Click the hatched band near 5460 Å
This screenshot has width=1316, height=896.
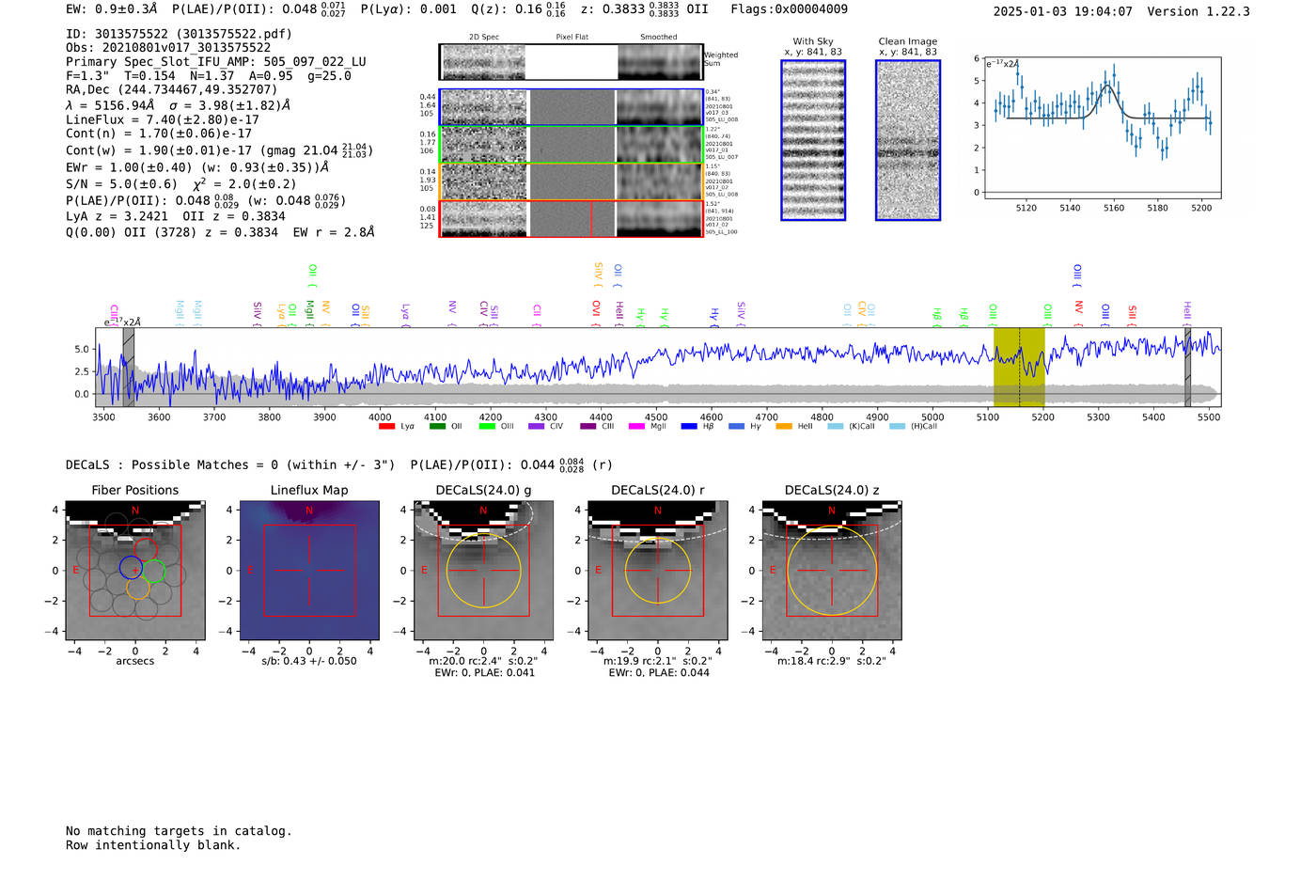[1187, 368]
